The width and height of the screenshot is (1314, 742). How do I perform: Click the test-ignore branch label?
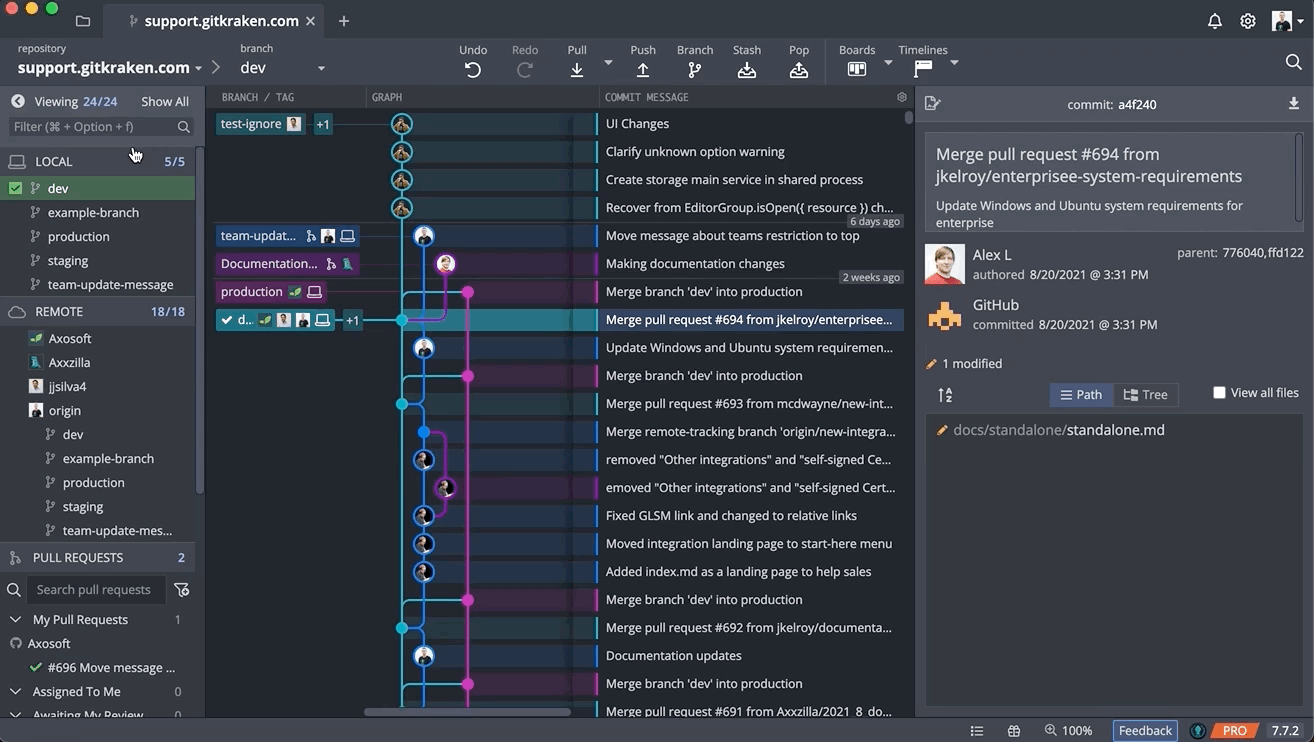[260, 124]
